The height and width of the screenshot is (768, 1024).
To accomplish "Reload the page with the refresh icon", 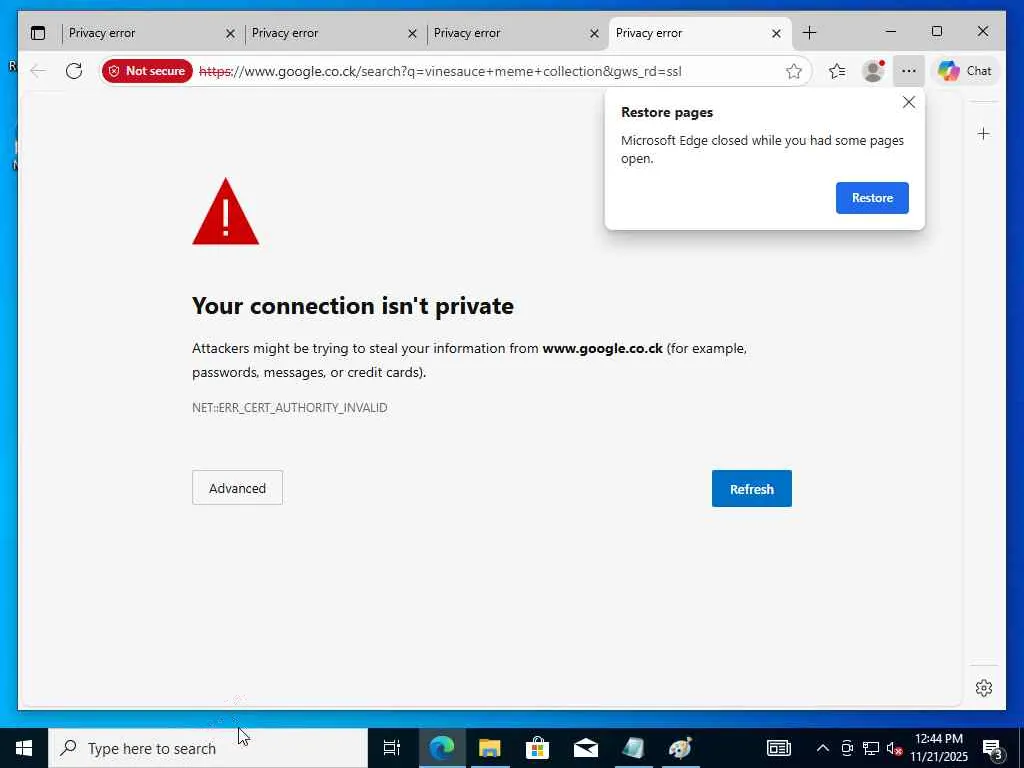I will coord(74,71).
